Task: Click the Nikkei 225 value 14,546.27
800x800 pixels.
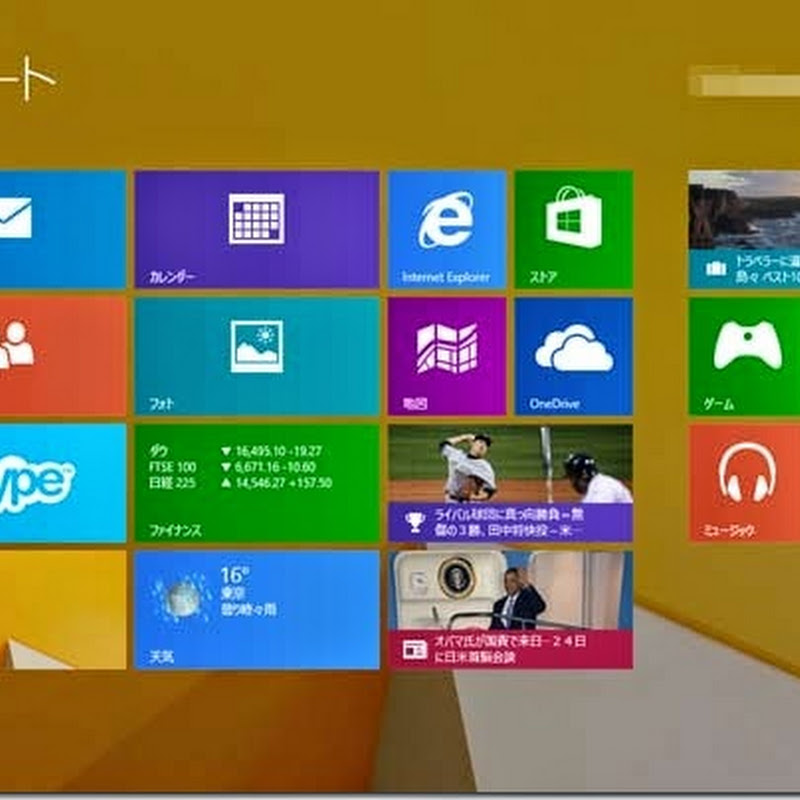Action: click(261, 483)
